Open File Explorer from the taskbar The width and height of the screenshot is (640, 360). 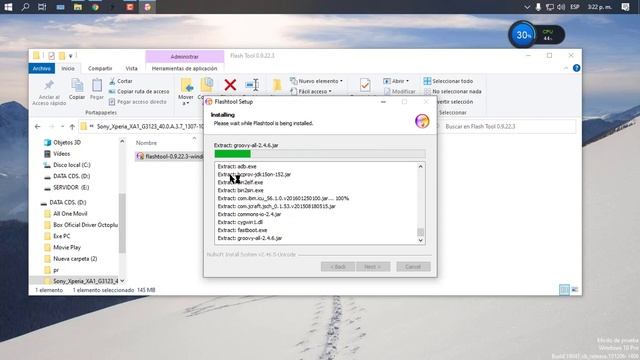point(78,7)
